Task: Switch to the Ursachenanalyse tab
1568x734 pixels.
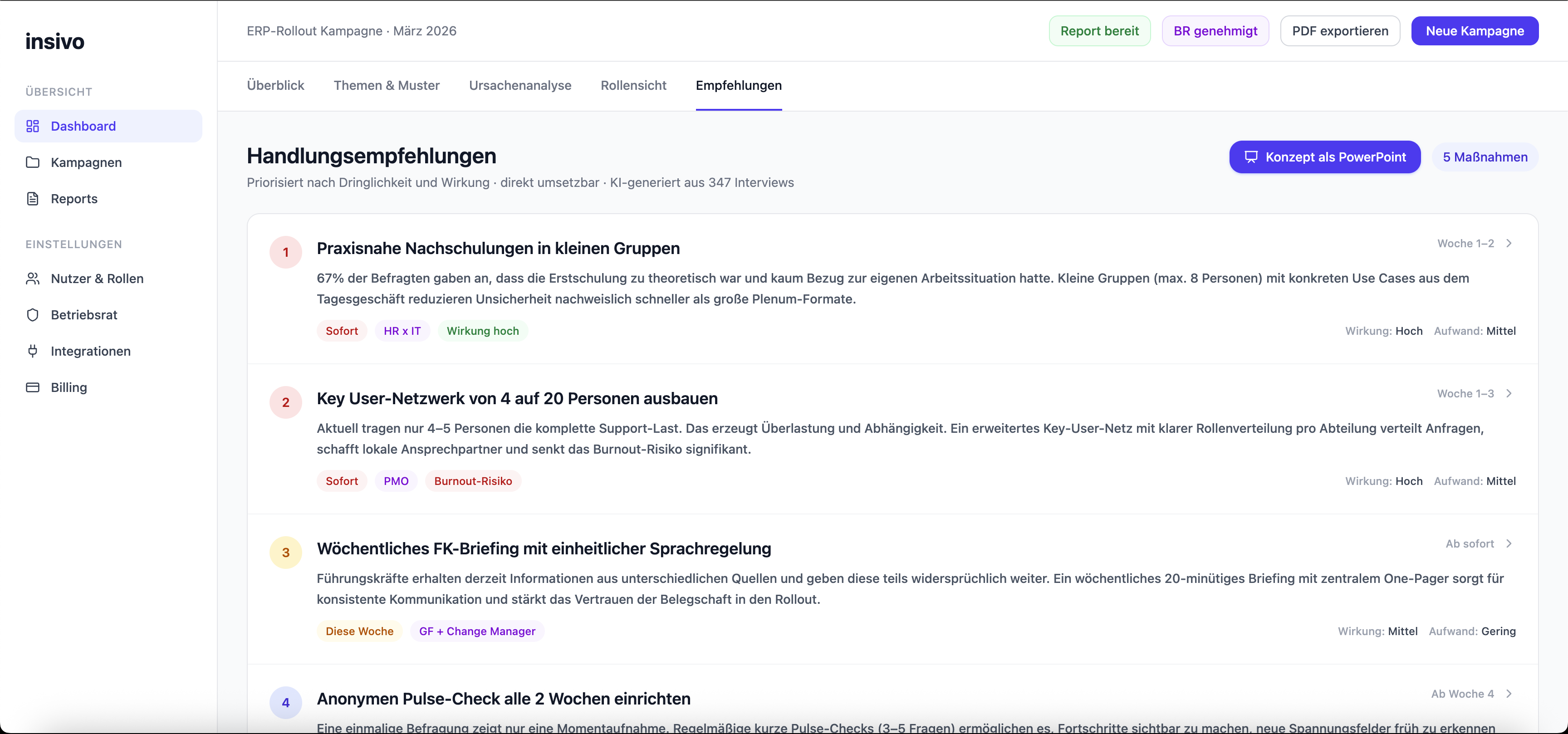Action: pos(520,86)
